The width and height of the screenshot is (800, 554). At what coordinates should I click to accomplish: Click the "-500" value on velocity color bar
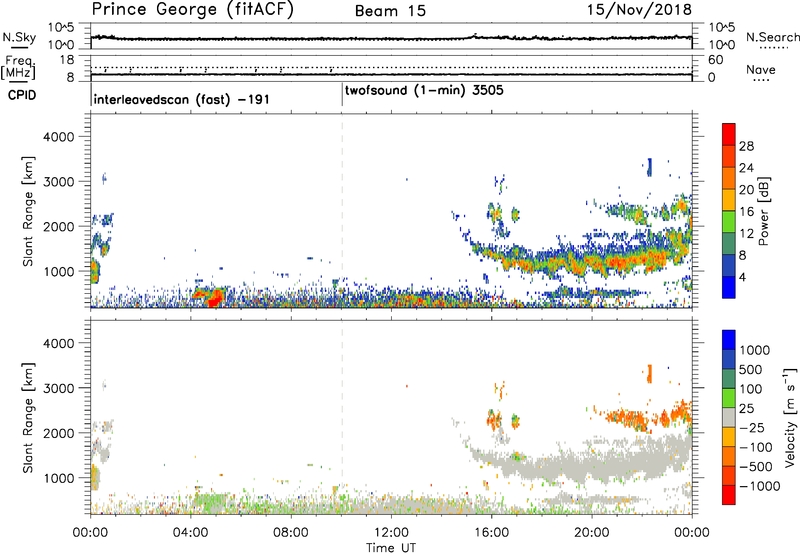(756, 467)
